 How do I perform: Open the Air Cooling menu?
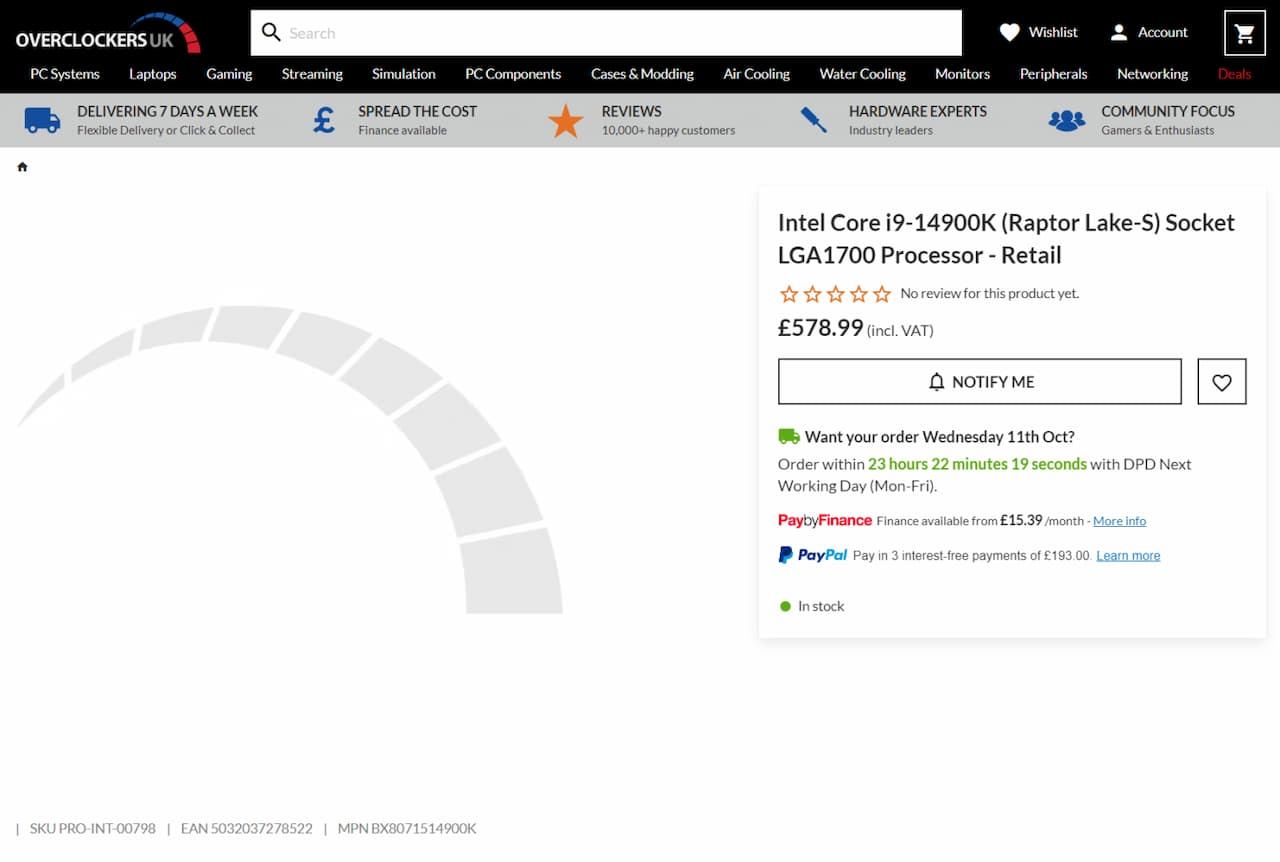[x=757, y=74]
